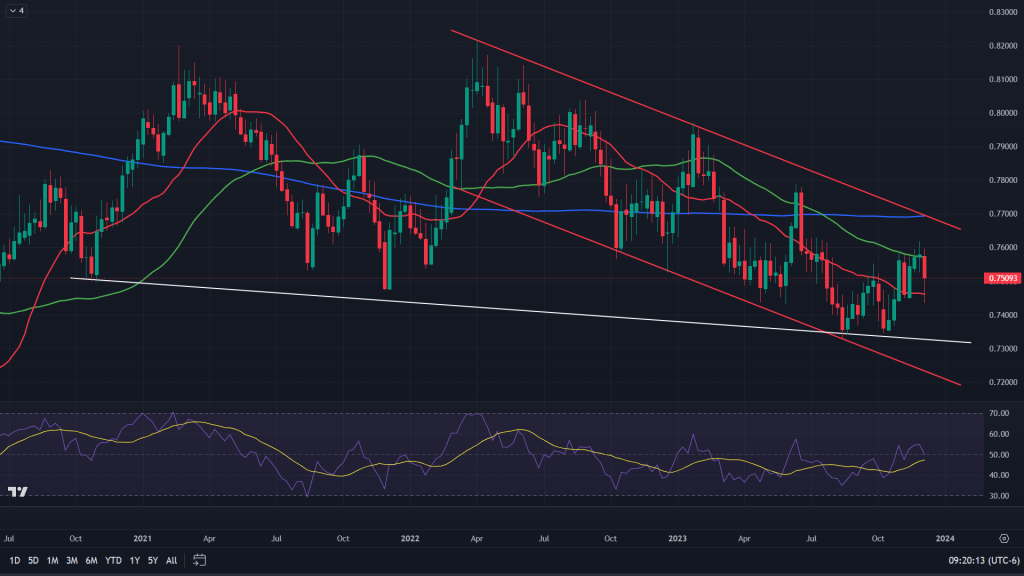This screenshot has height=576, width=1024.
Task: Show All available chart history
Action: click(x=171, y=560)
